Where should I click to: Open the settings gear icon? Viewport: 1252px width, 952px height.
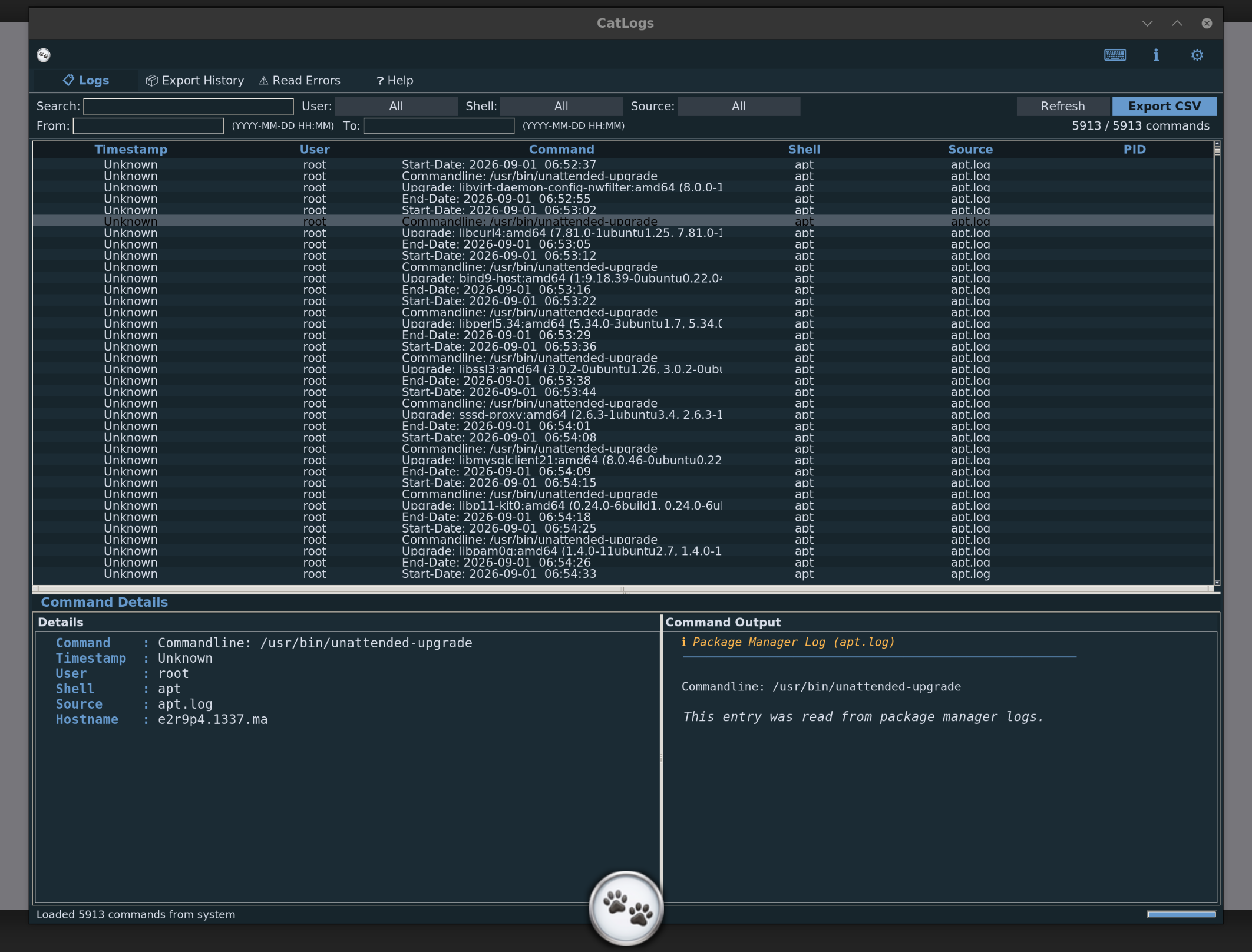pyautogui.click(x=1197, y=55)
